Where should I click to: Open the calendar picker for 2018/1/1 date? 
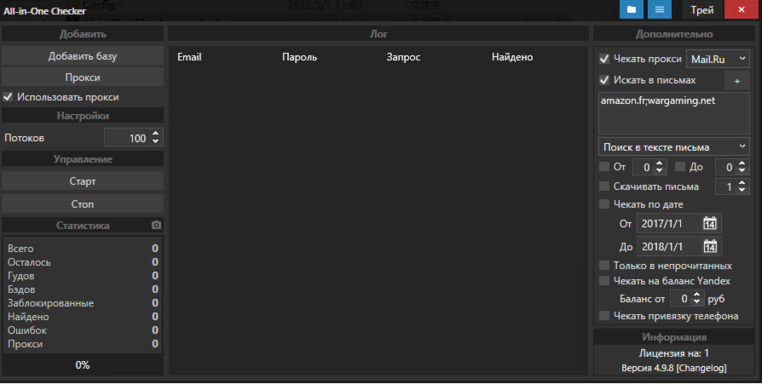tap(710, 246)
